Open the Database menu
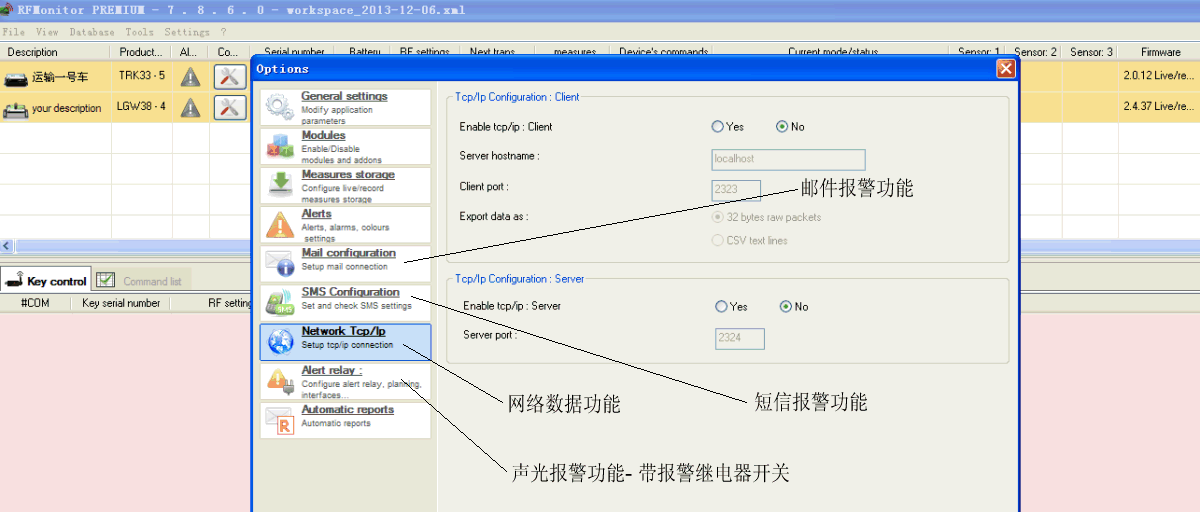This screenshot has height=512, width=1200. coord(92,32)
